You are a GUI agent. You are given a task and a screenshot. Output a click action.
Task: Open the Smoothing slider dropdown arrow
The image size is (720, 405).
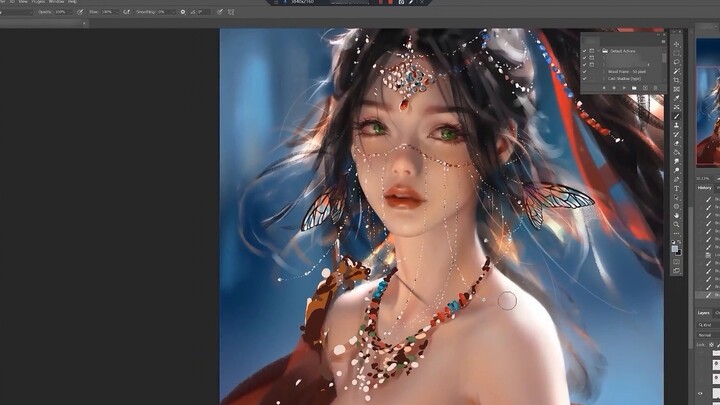tap(174, 12)
